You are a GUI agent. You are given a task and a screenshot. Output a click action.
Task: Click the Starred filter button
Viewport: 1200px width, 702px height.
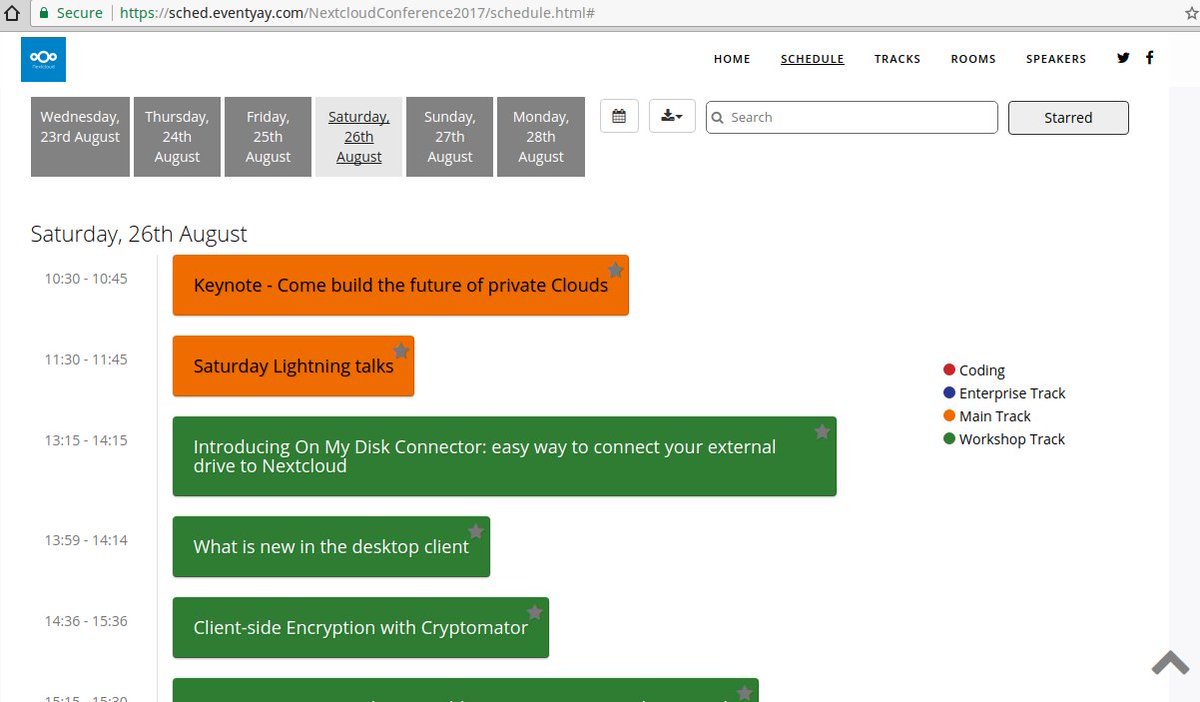point(1068,117)
